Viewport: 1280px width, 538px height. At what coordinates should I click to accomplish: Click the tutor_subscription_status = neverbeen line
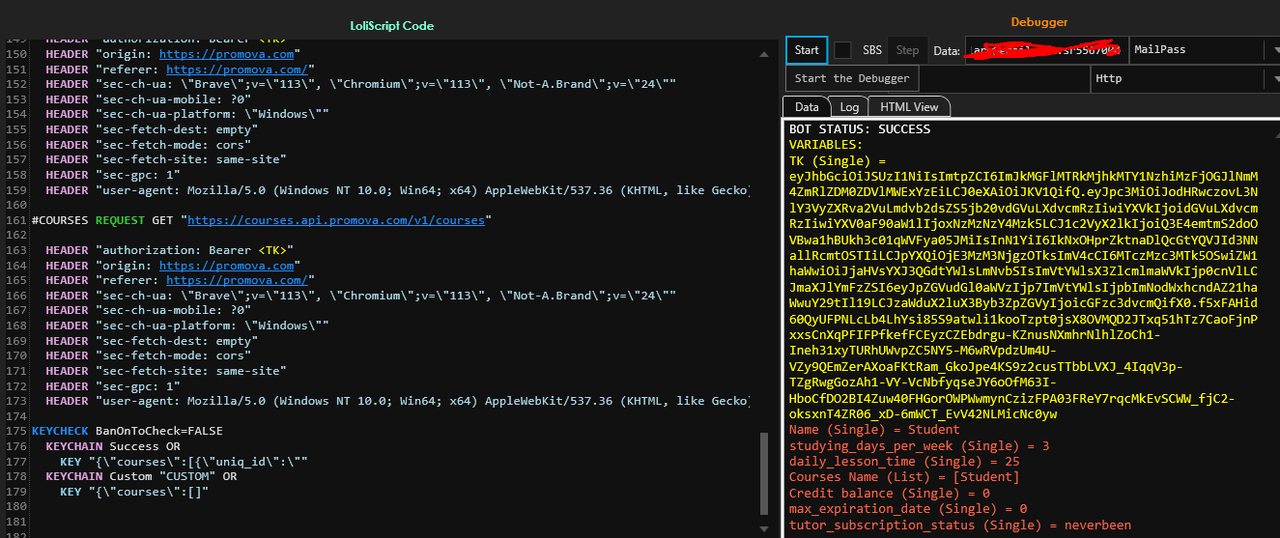[x=960, y=525]
